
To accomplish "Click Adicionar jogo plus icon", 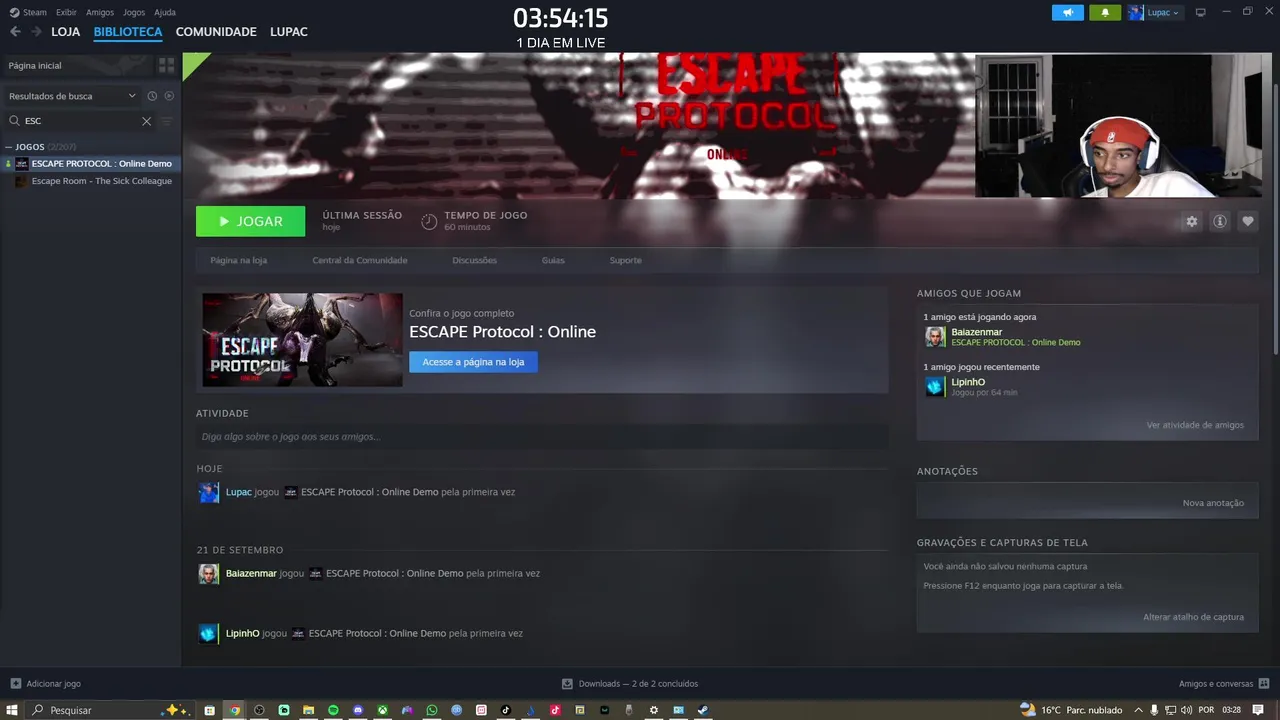I will [15, 684].
